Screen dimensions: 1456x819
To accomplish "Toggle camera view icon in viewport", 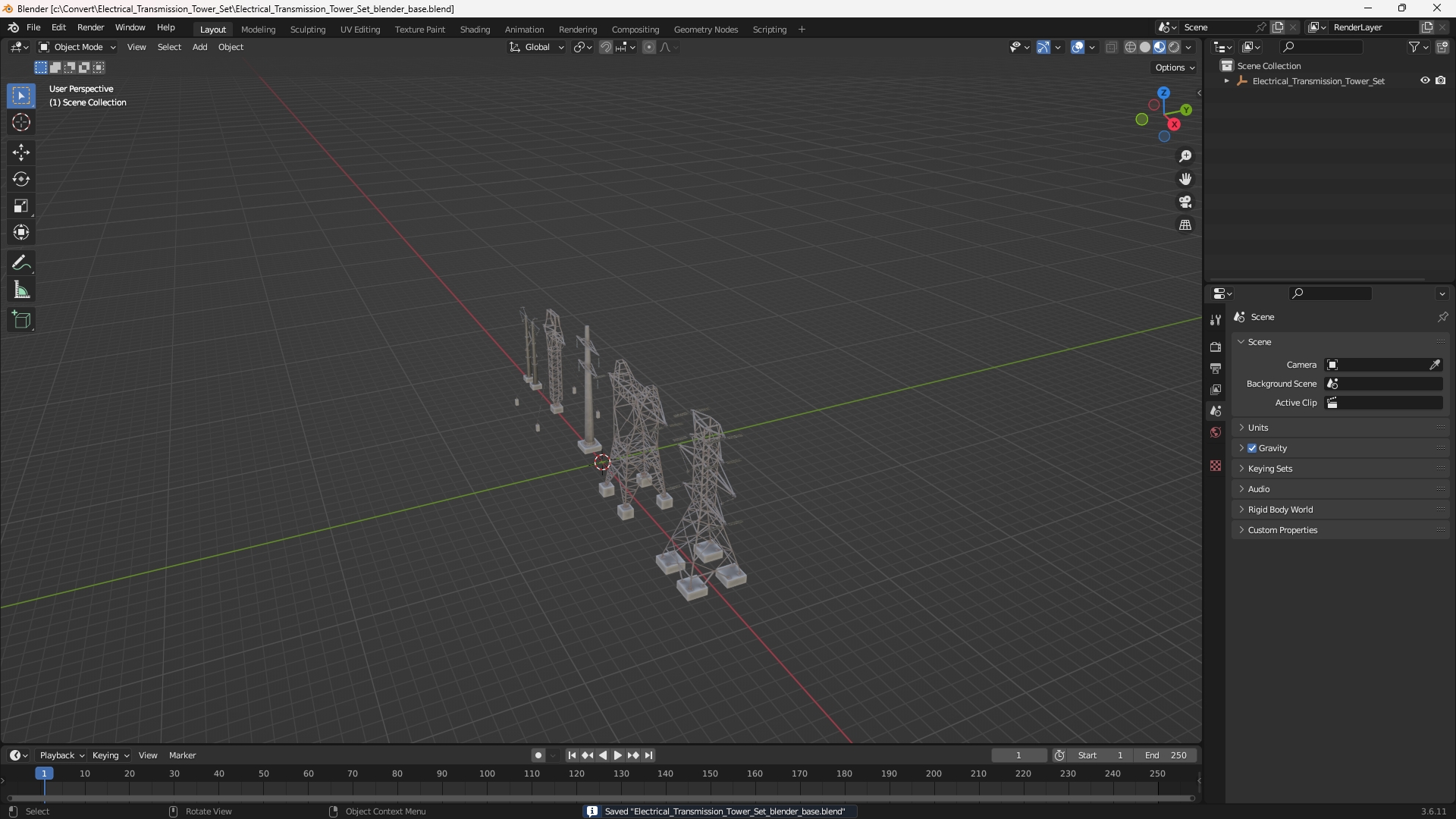I will 1185,202.
